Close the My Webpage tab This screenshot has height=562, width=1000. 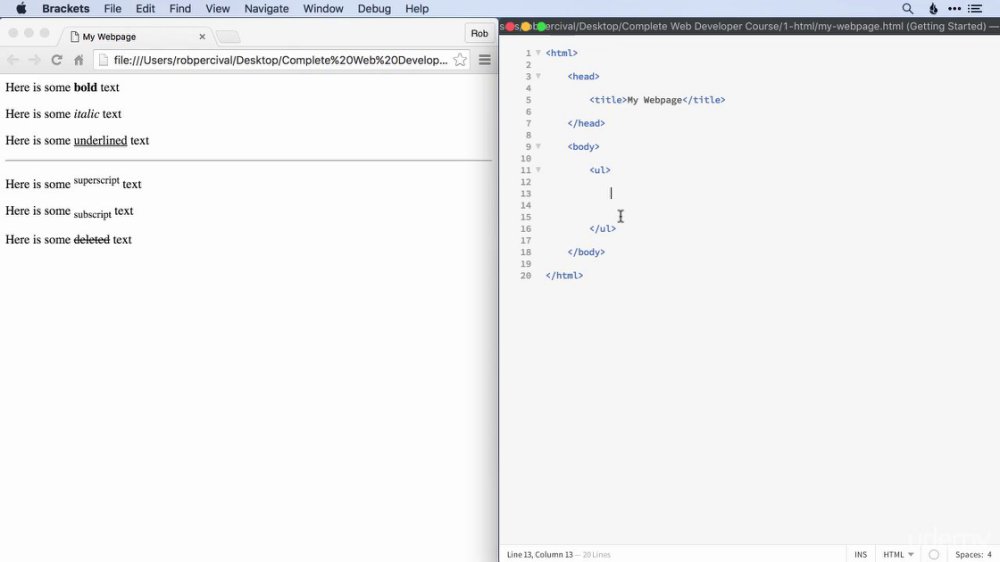[x=202, y=36]
